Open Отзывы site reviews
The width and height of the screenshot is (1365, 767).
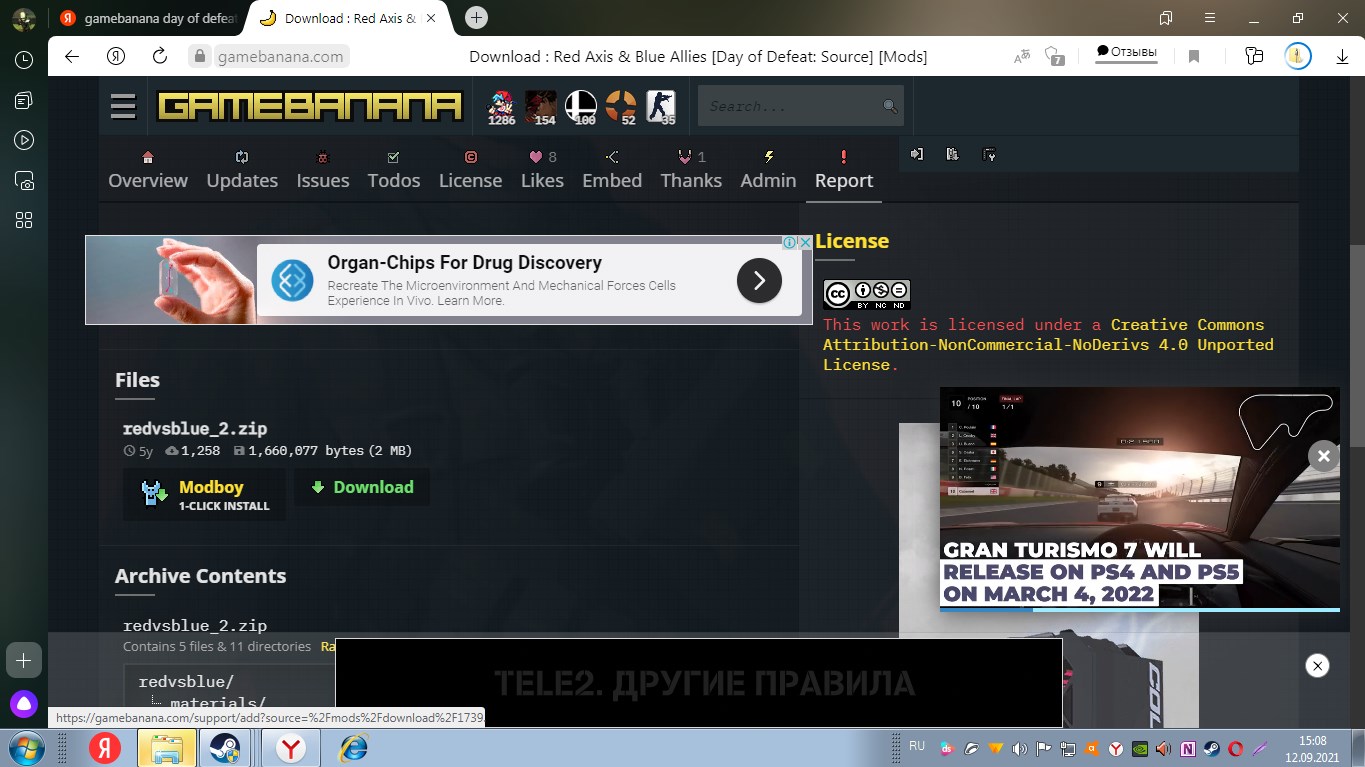1126,52
